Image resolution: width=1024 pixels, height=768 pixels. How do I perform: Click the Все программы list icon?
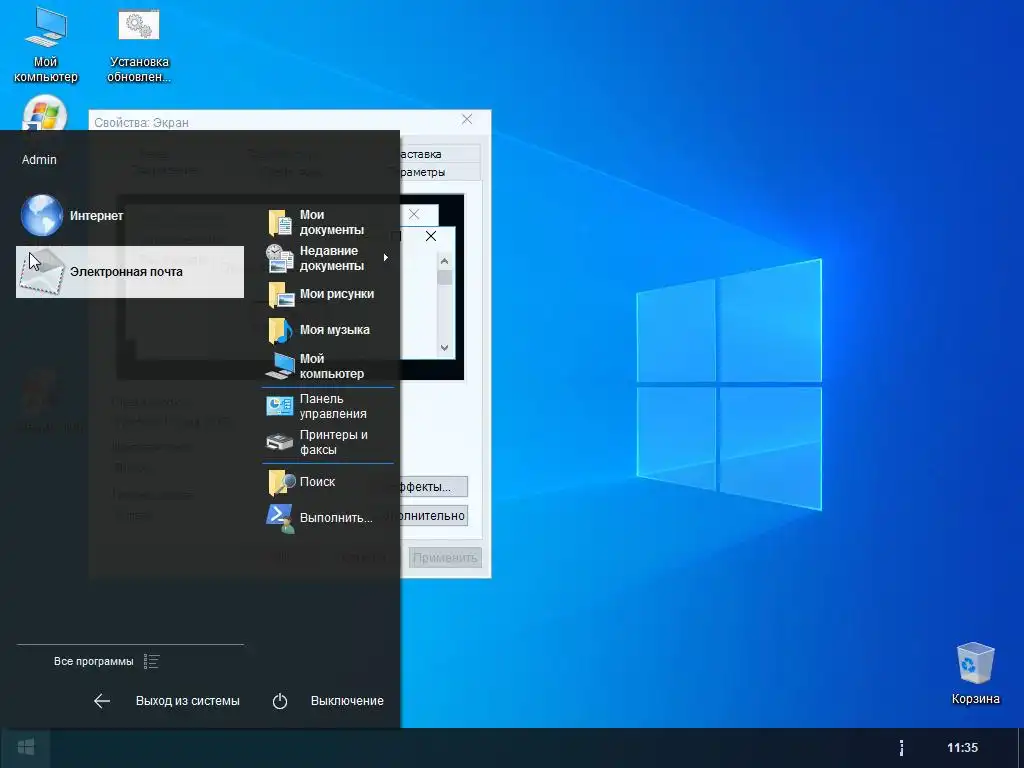tap(152, 662)
